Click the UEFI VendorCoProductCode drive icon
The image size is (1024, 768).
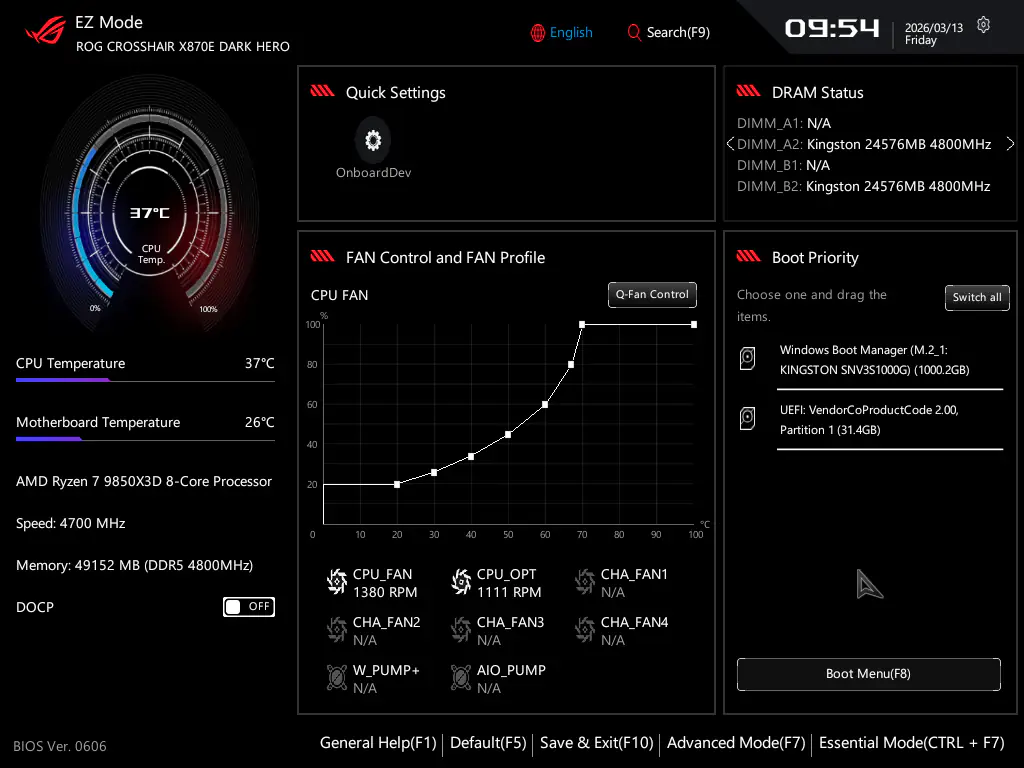pos(748,419)
